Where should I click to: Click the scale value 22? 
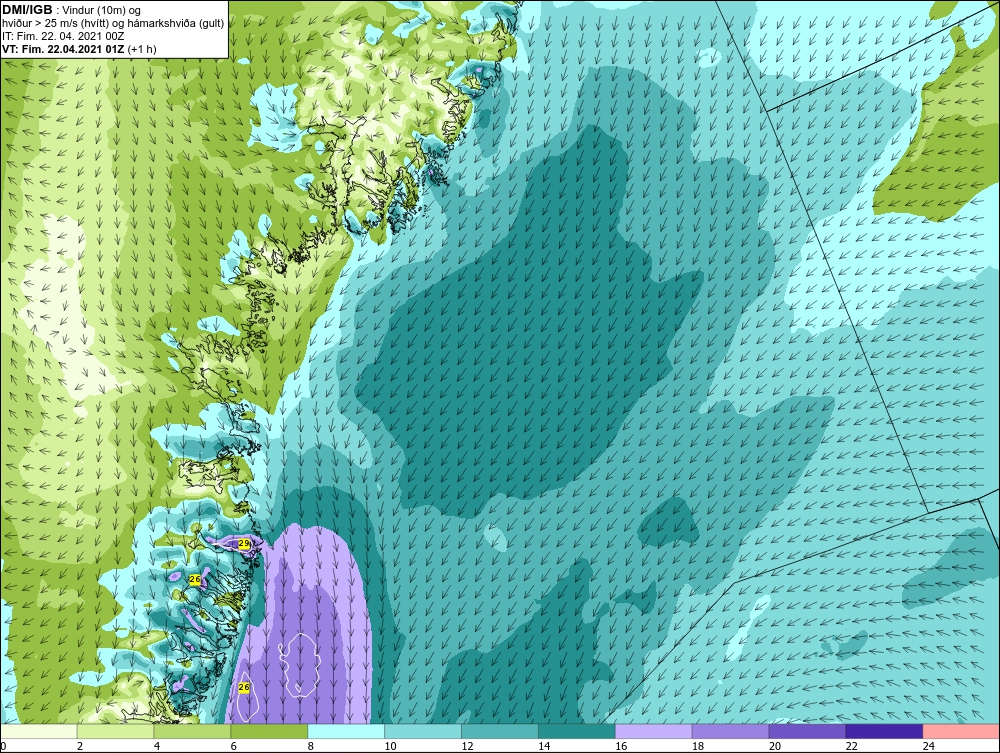851,746
